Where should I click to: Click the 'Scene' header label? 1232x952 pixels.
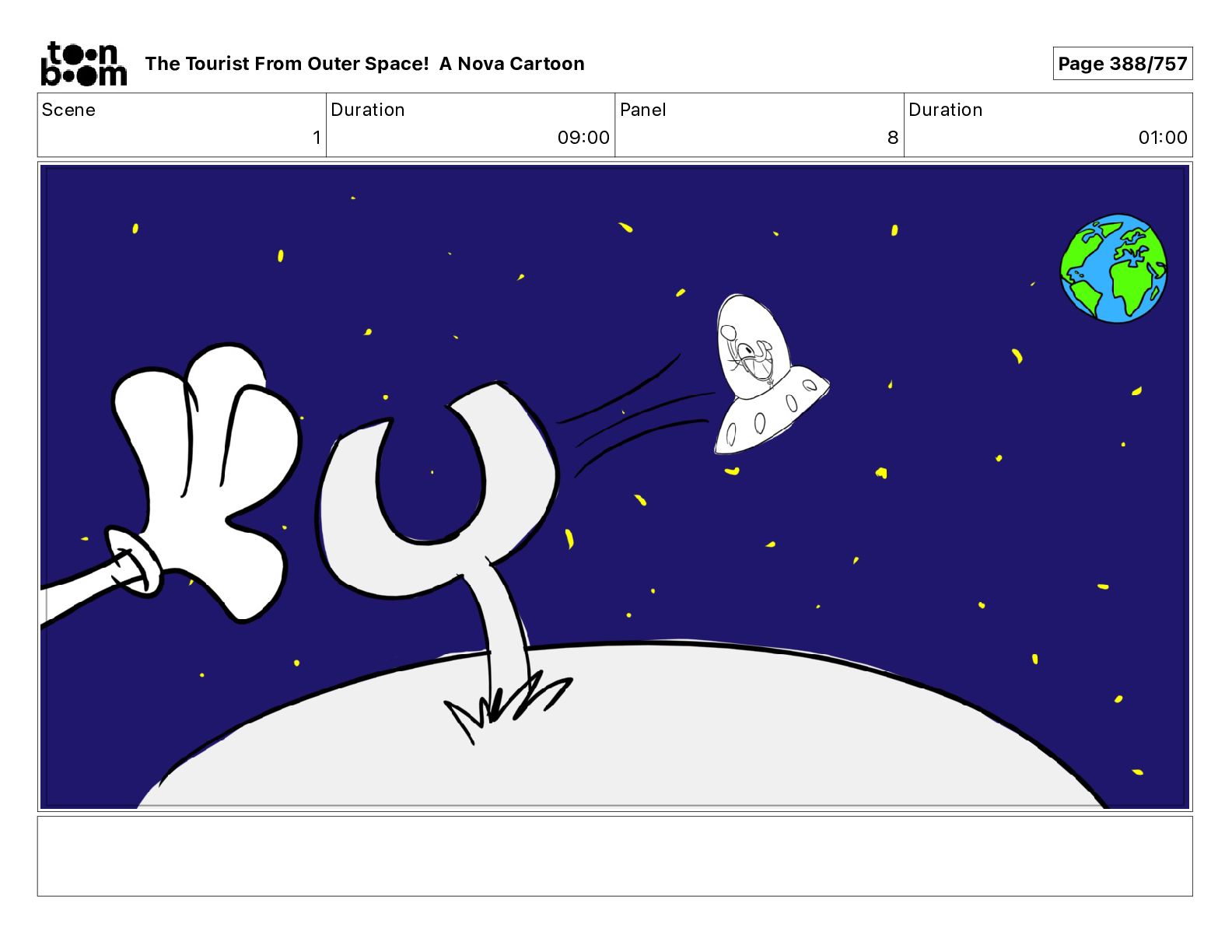coord(68,110)
